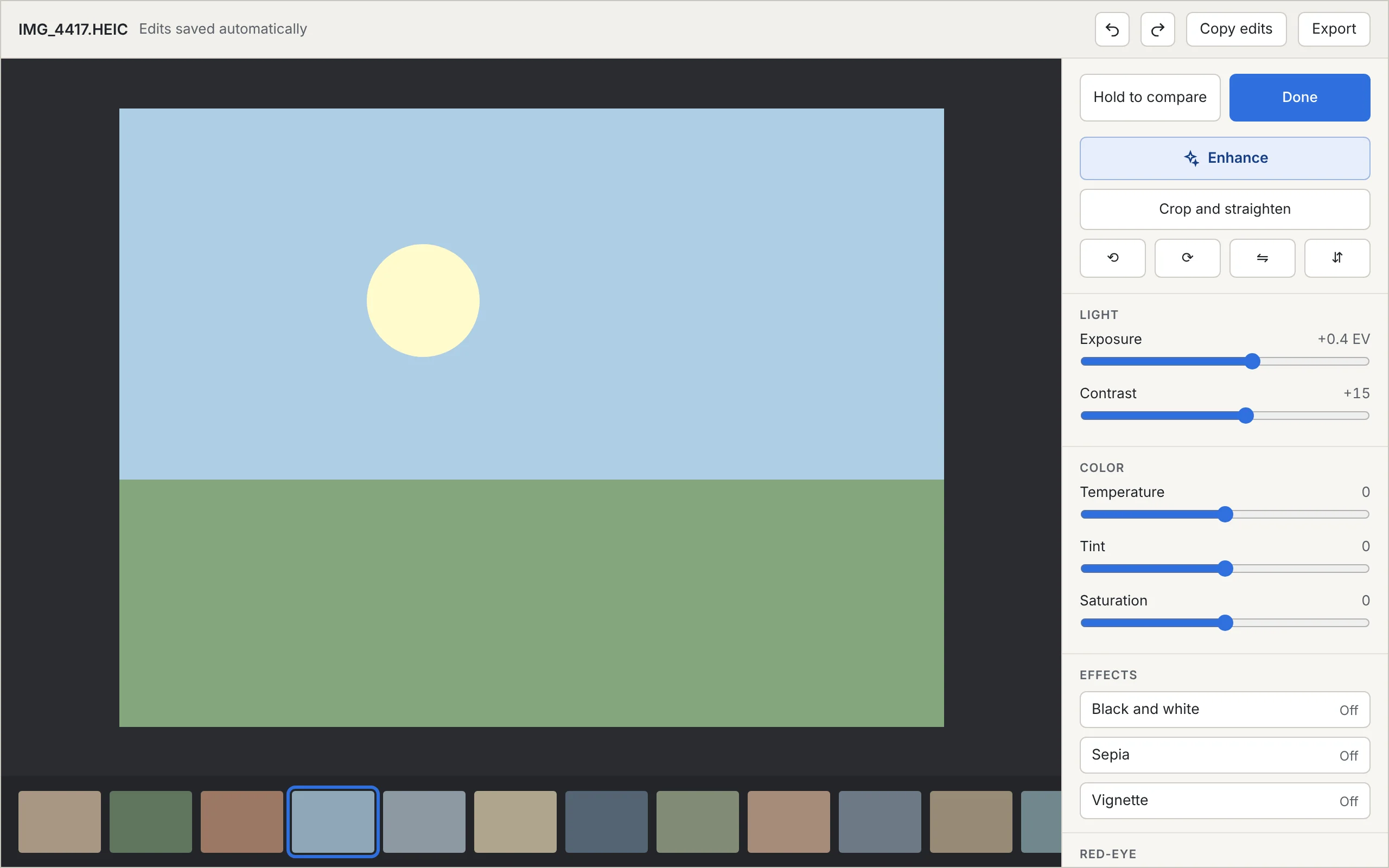Click the Exposure slider handle
Screen dimensions: 1389x868
[x=1252, y=362]
